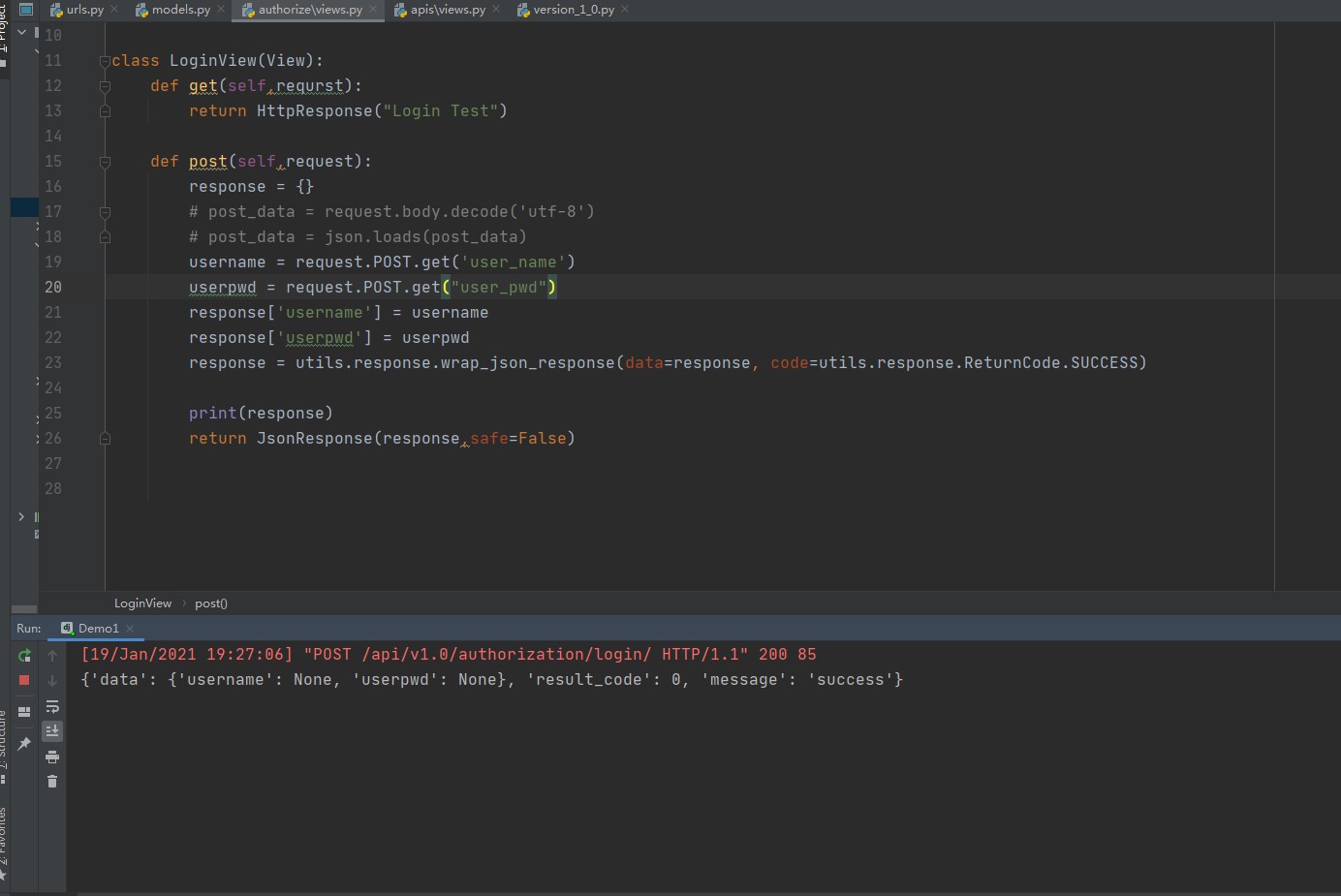Screen dimensions: 1341x896
Task: Print the Run console output
Action: click(x=52, y=757)
